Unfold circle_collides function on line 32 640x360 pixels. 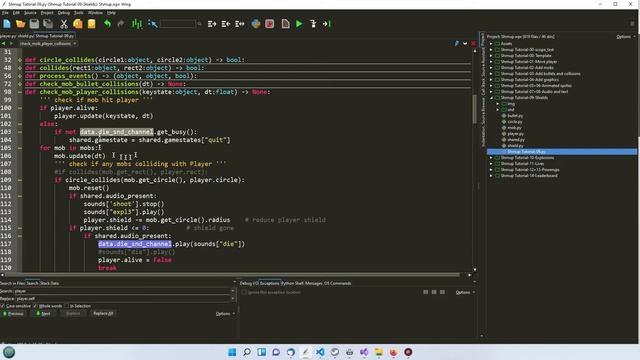point(20,60)
